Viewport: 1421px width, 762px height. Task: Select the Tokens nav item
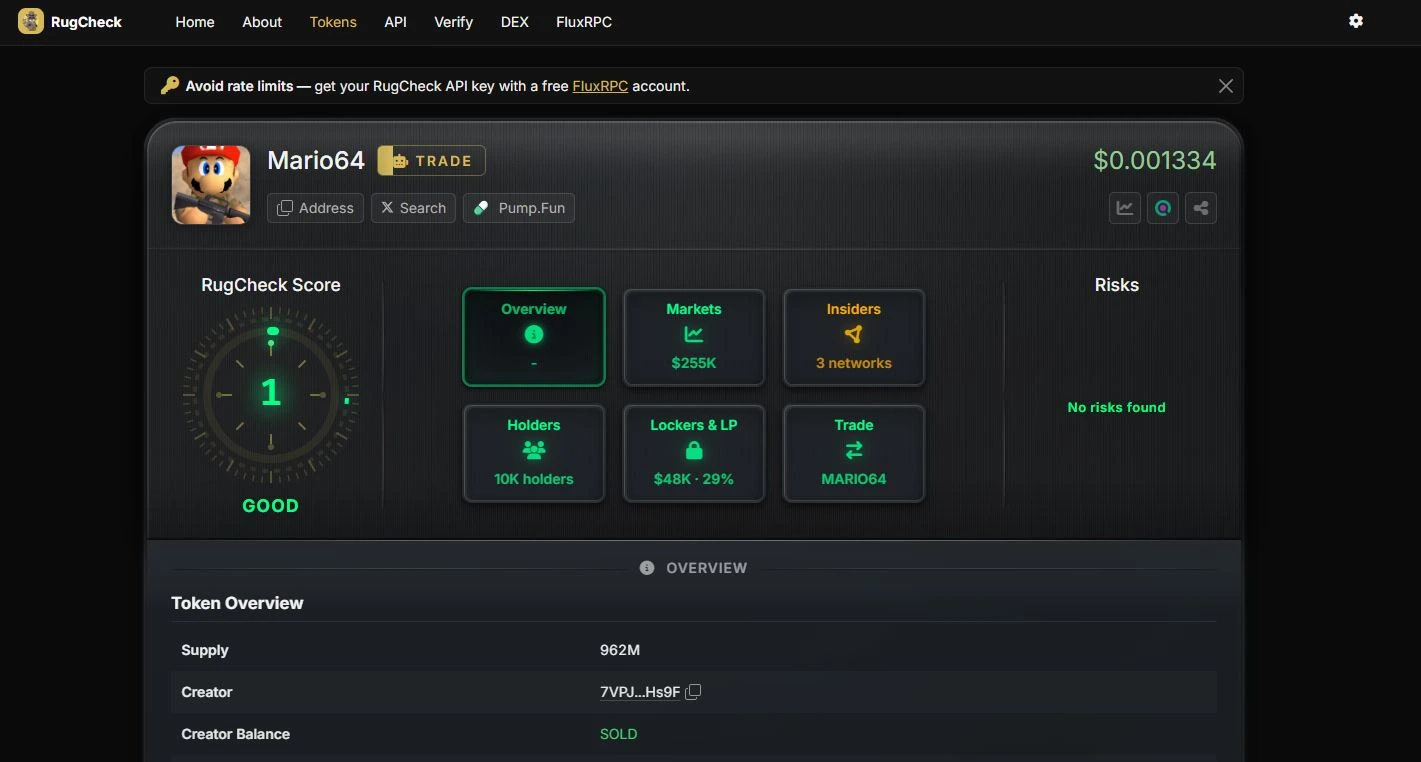point(333,22)
